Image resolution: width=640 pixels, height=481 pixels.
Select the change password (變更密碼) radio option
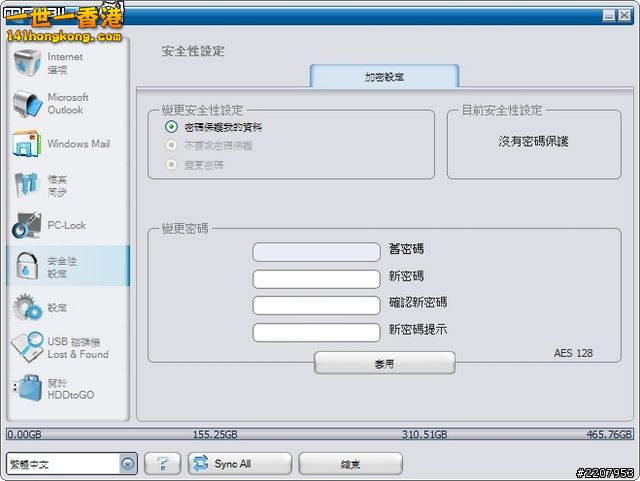point(171,164)
